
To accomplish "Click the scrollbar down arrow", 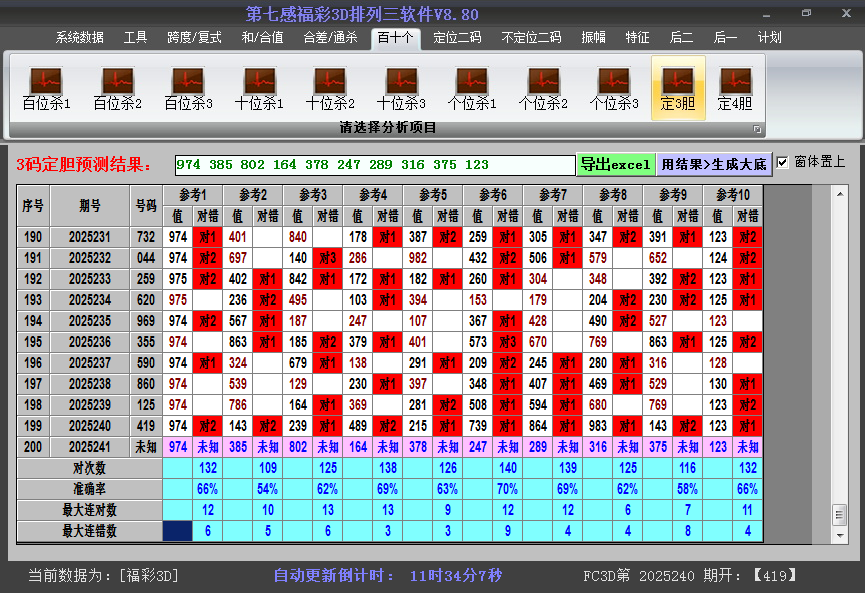I will pos(840,535).
